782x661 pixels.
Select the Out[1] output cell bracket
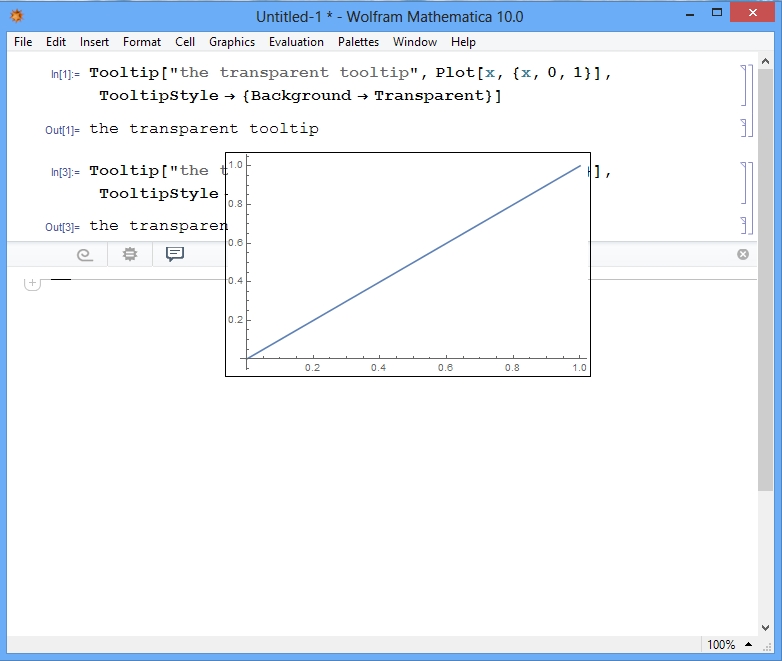743,128
